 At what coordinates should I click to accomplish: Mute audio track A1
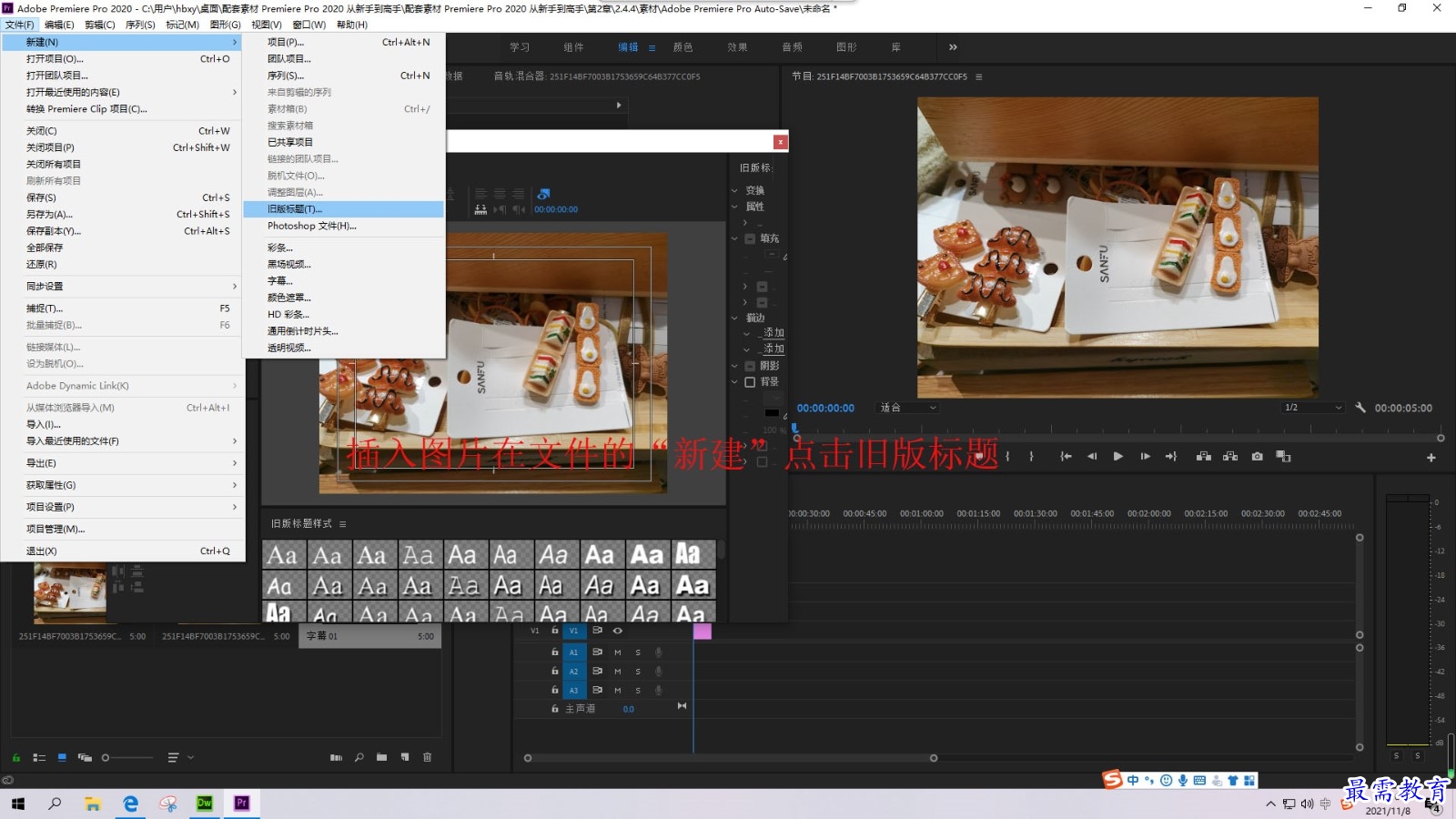point(617,652)
